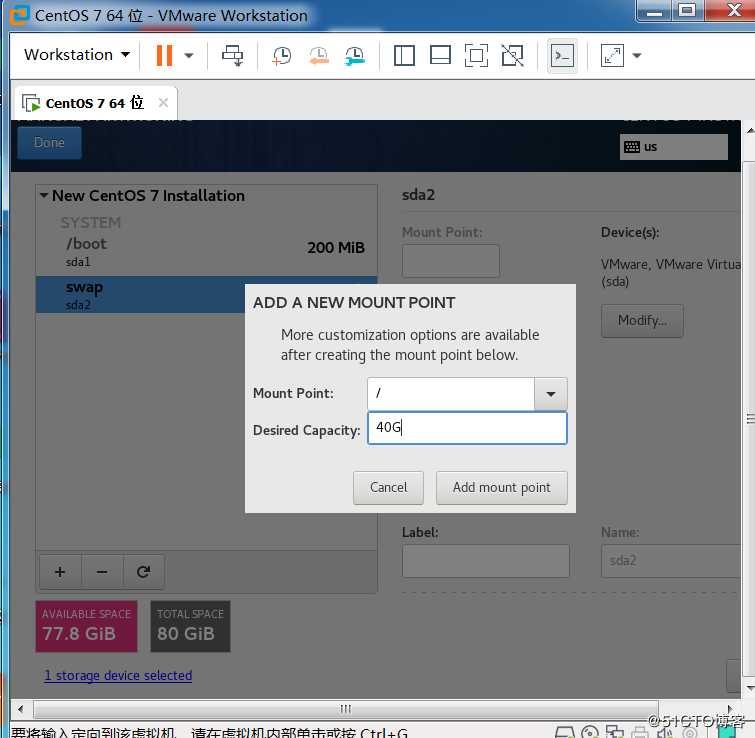The height and width of the screenshot is (738, 755).
Task: Click Add mount point button
Action: (x=501, y=488)
